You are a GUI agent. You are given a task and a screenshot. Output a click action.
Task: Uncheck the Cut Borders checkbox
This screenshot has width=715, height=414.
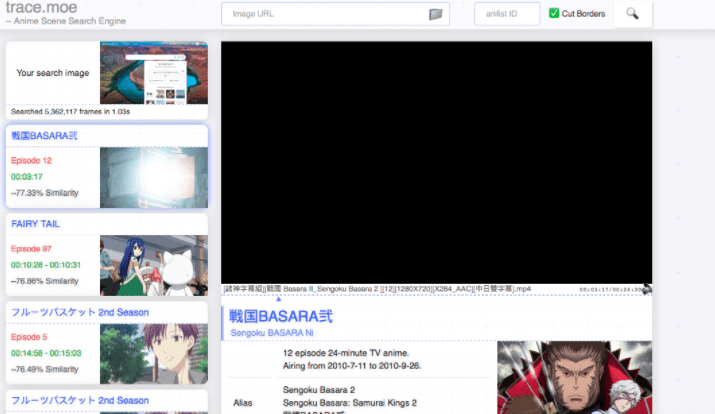pos(554,14)
